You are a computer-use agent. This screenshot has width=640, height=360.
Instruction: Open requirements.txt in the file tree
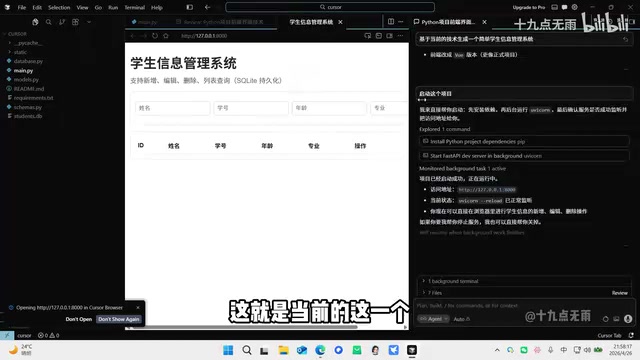coord(33,98)
